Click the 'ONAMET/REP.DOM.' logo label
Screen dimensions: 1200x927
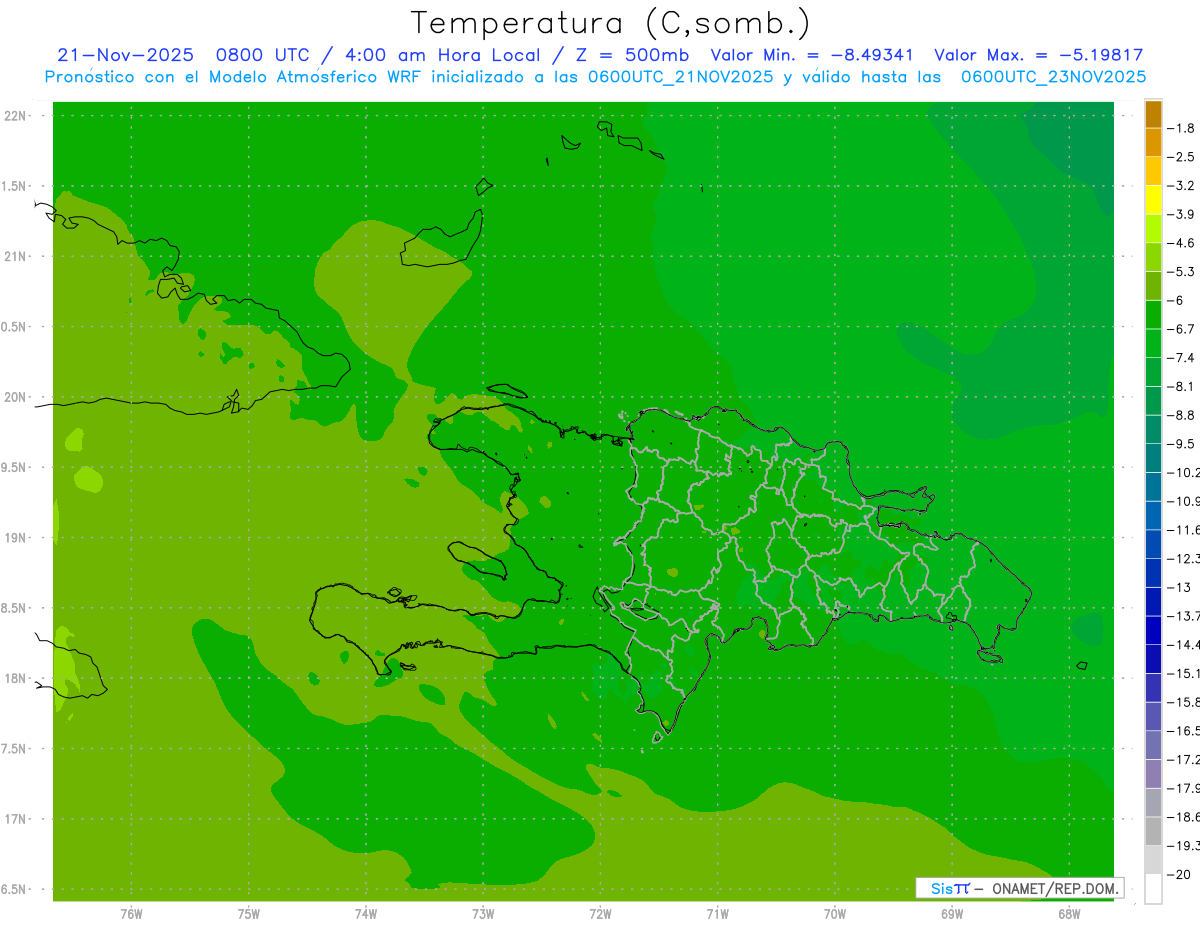click(x=1057, y=888)
